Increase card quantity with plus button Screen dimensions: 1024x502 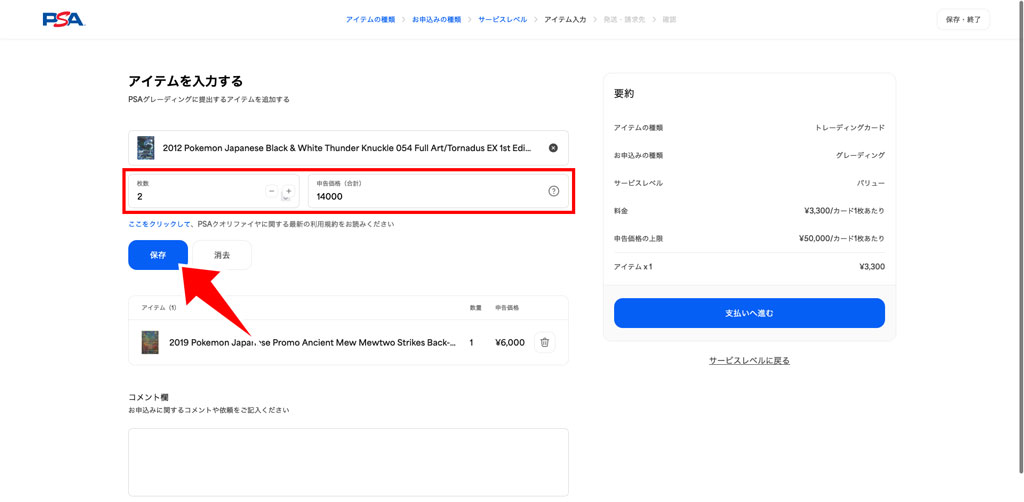pos(289,191)
